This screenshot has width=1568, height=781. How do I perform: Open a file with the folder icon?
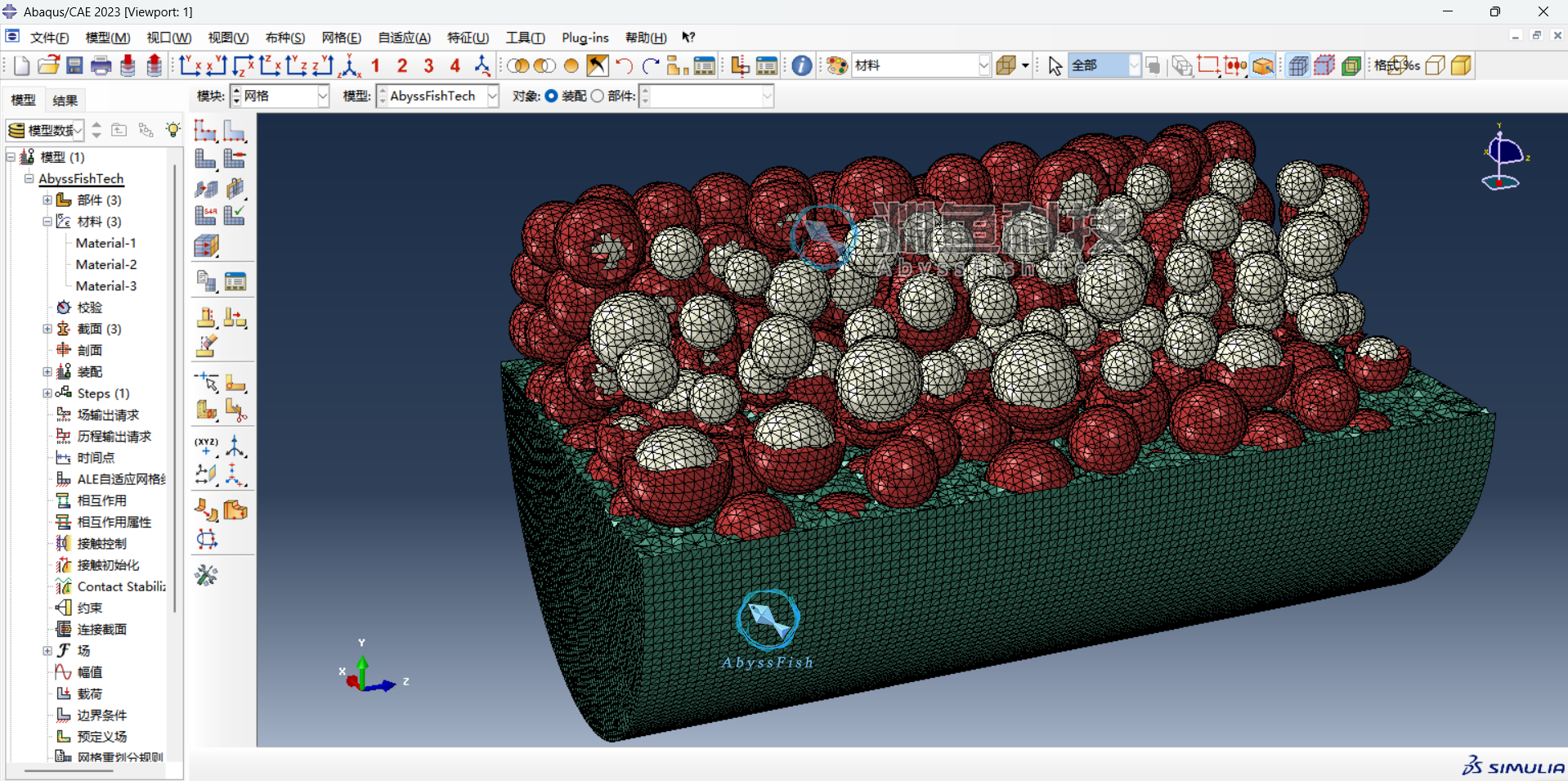(48, 65)
